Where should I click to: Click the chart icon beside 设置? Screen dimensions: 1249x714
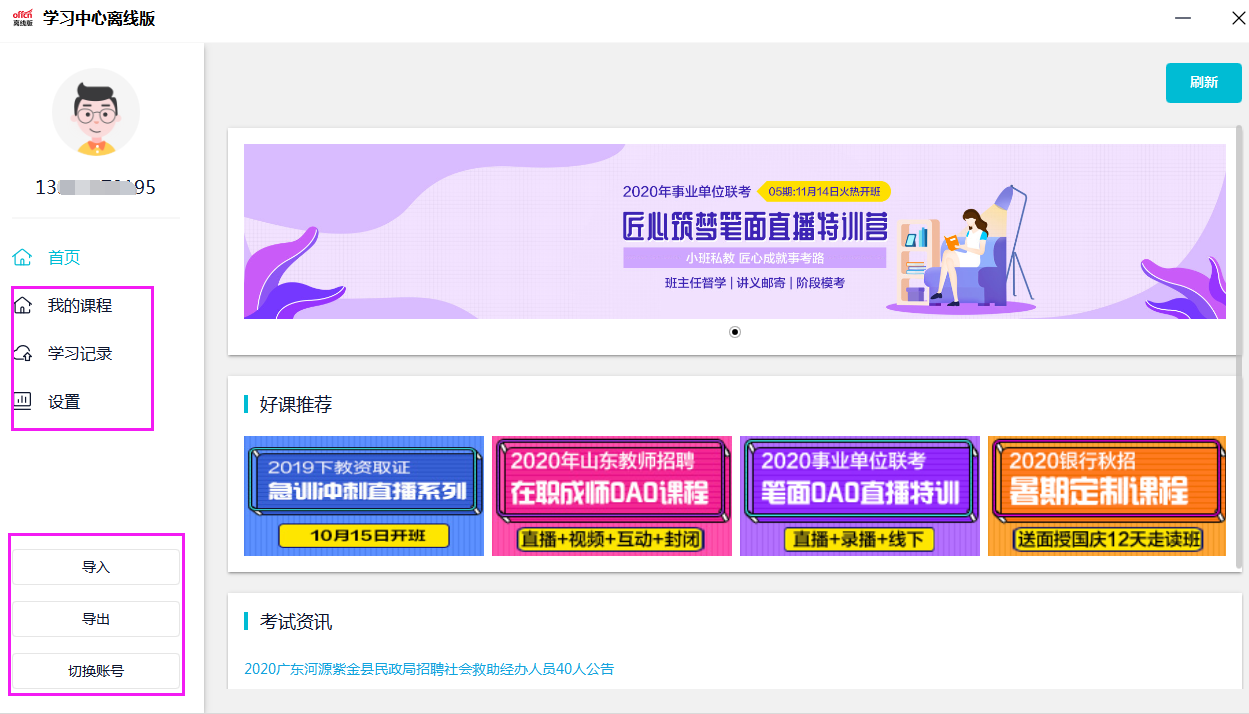pos(22,402)
